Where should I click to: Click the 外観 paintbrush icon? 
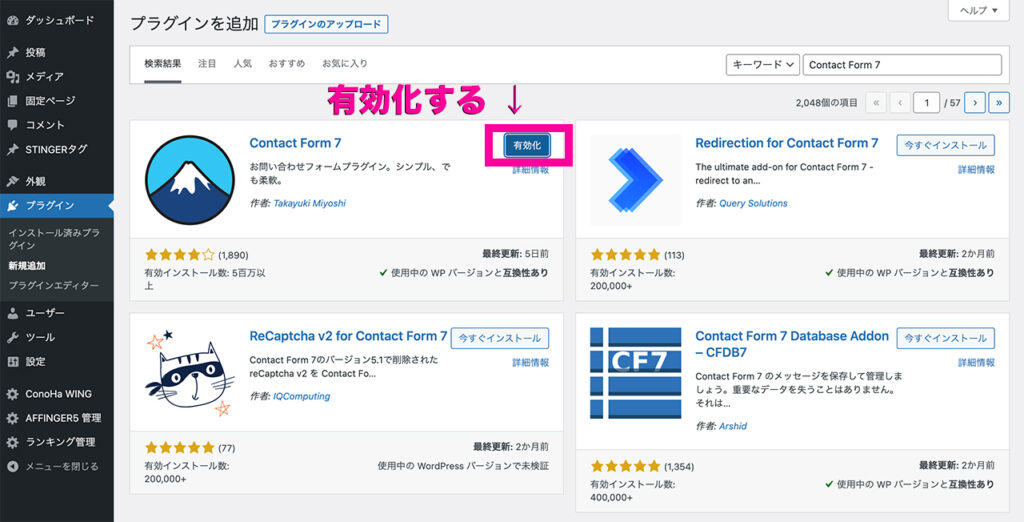point(12,181)
